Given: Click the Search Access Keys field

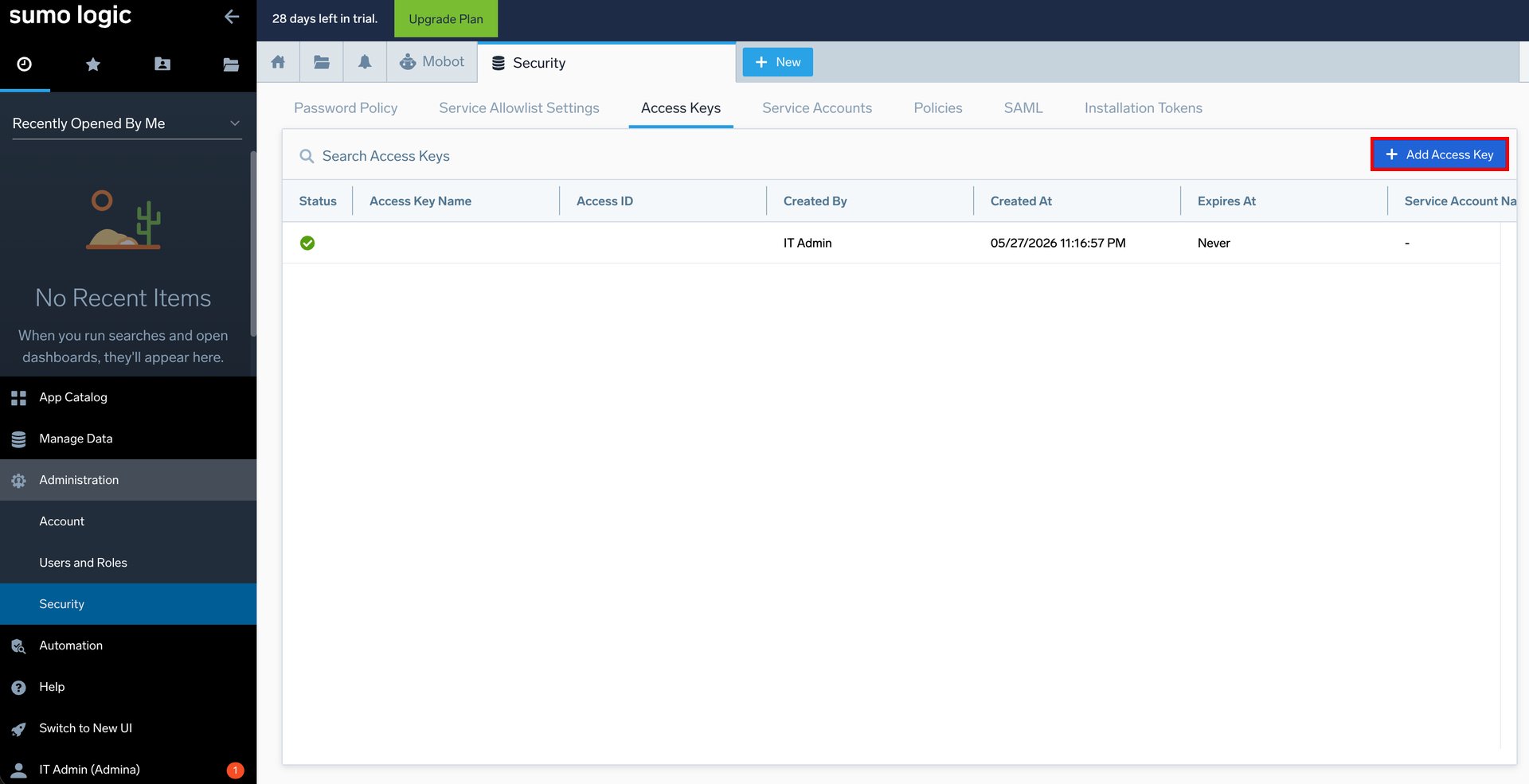Looking at the screenshot, I should 828,156.
